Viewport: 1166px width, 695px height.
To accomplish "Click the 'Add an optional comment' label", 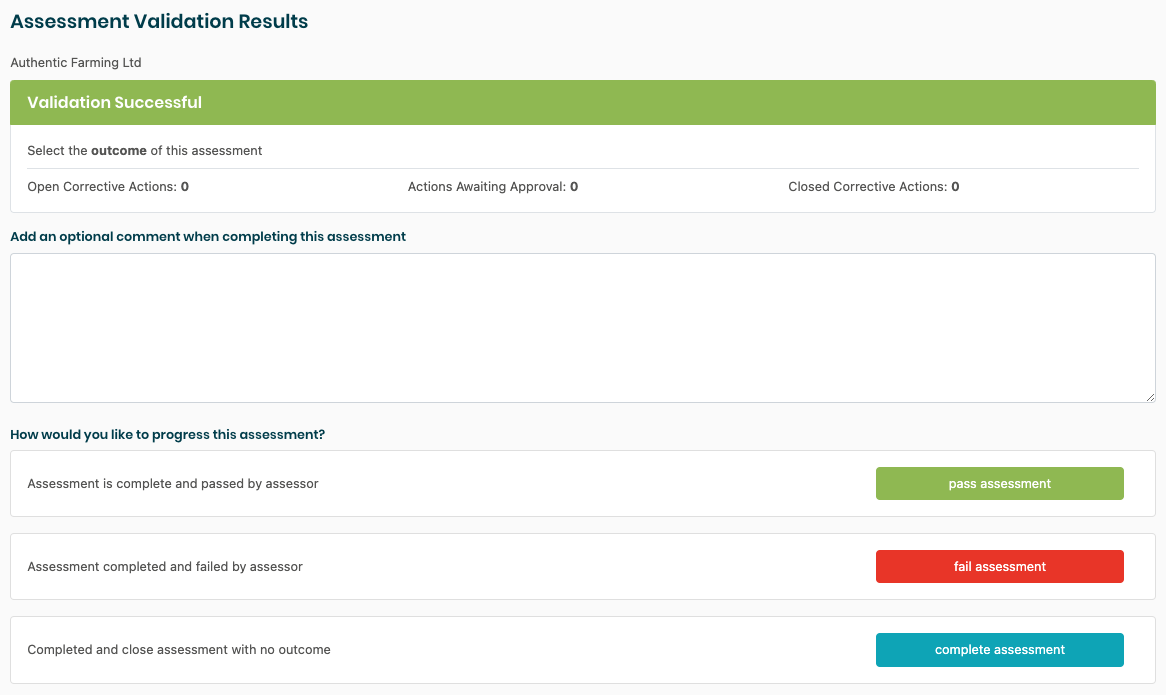I will click(x=208, y=237).
